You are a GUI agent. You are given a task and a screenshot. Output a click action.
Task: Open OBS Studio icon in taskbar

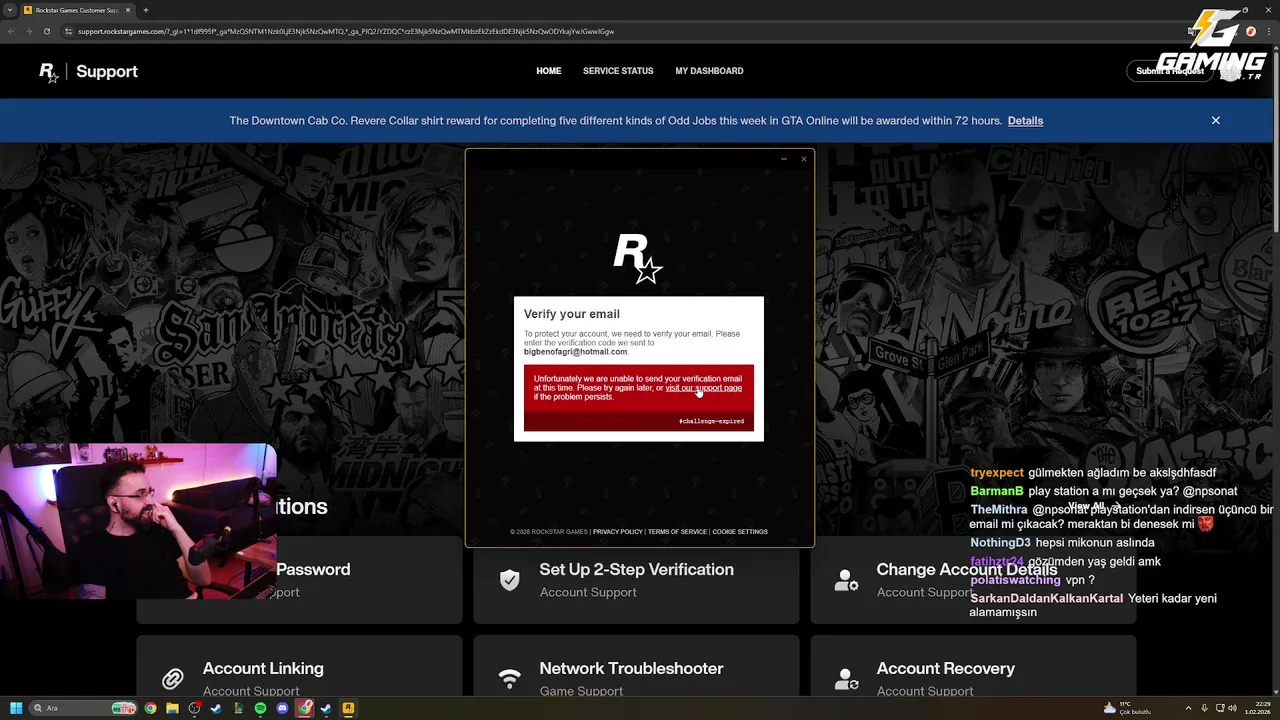[x=194, y=708]
